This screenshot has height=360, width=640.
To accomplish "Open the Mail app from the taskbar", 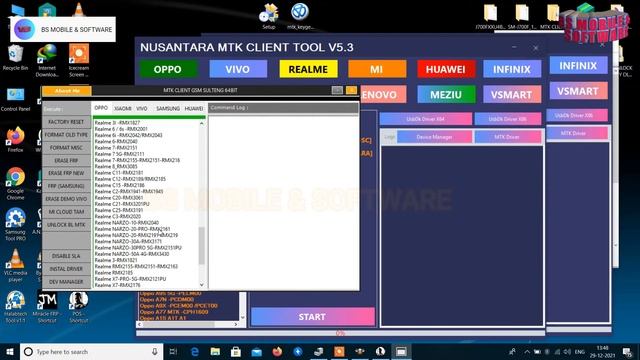I will (256, 351).
